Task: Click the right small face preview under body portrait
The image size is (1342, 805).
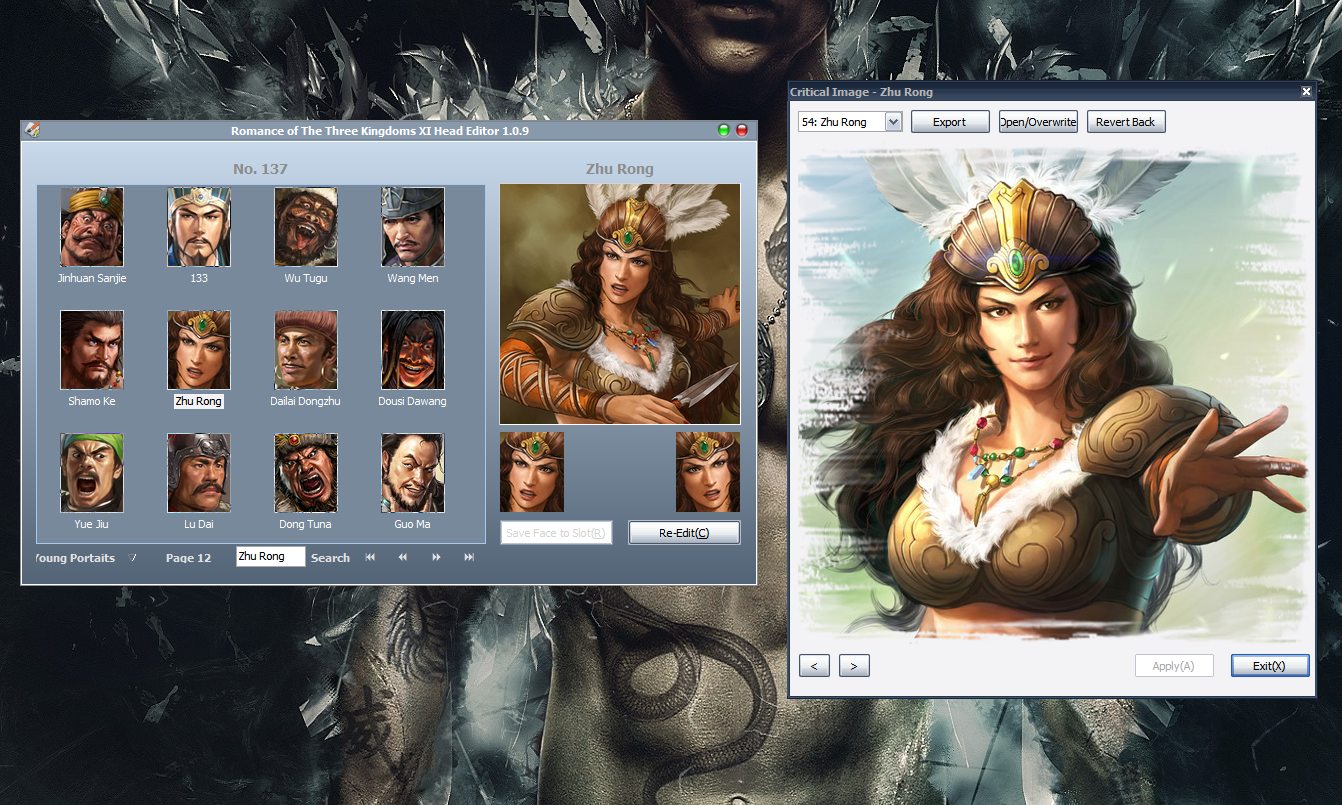Action: tap(708, 472)
